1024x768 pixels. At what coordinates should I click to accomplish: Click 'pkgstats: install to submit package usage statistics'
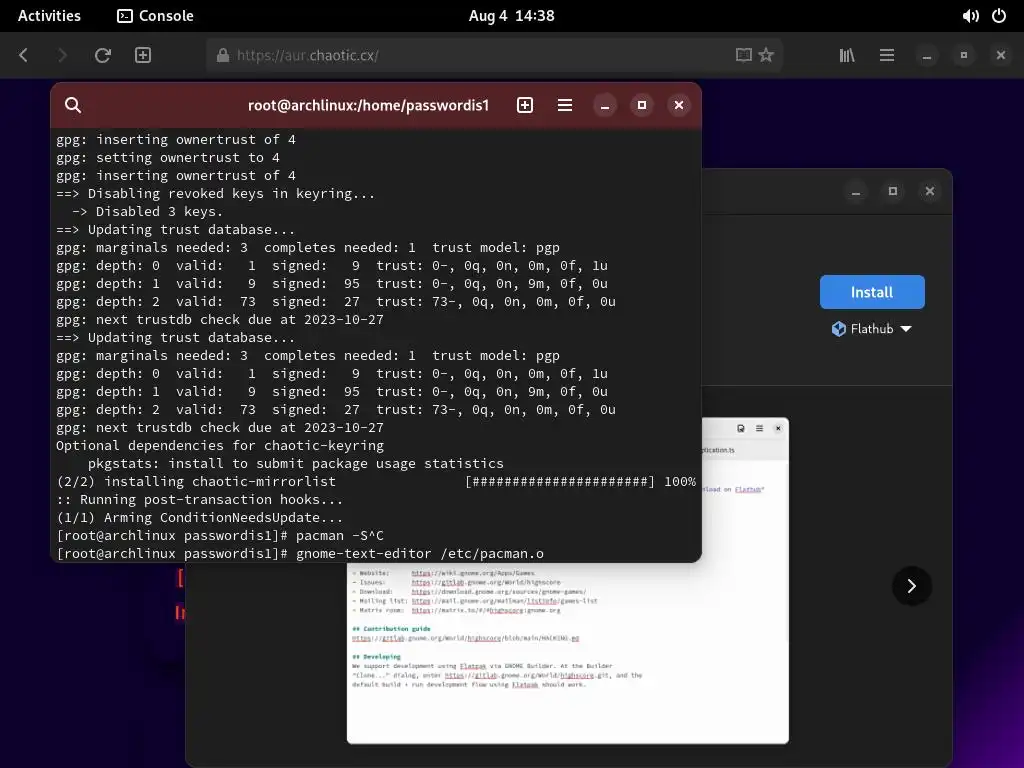296,464
